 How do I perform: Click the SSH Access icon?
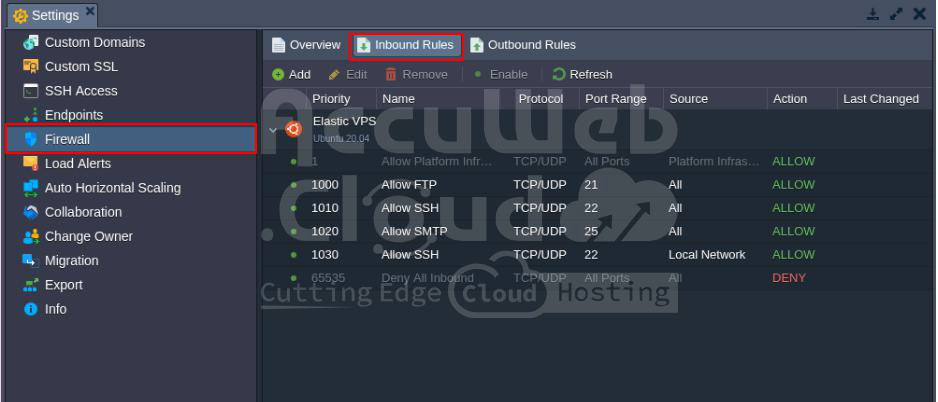point(30,91)
